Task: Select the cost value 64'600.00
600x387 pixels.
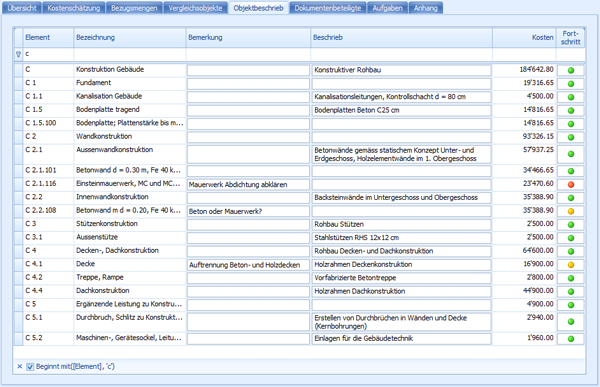Action: click(524, 251)
